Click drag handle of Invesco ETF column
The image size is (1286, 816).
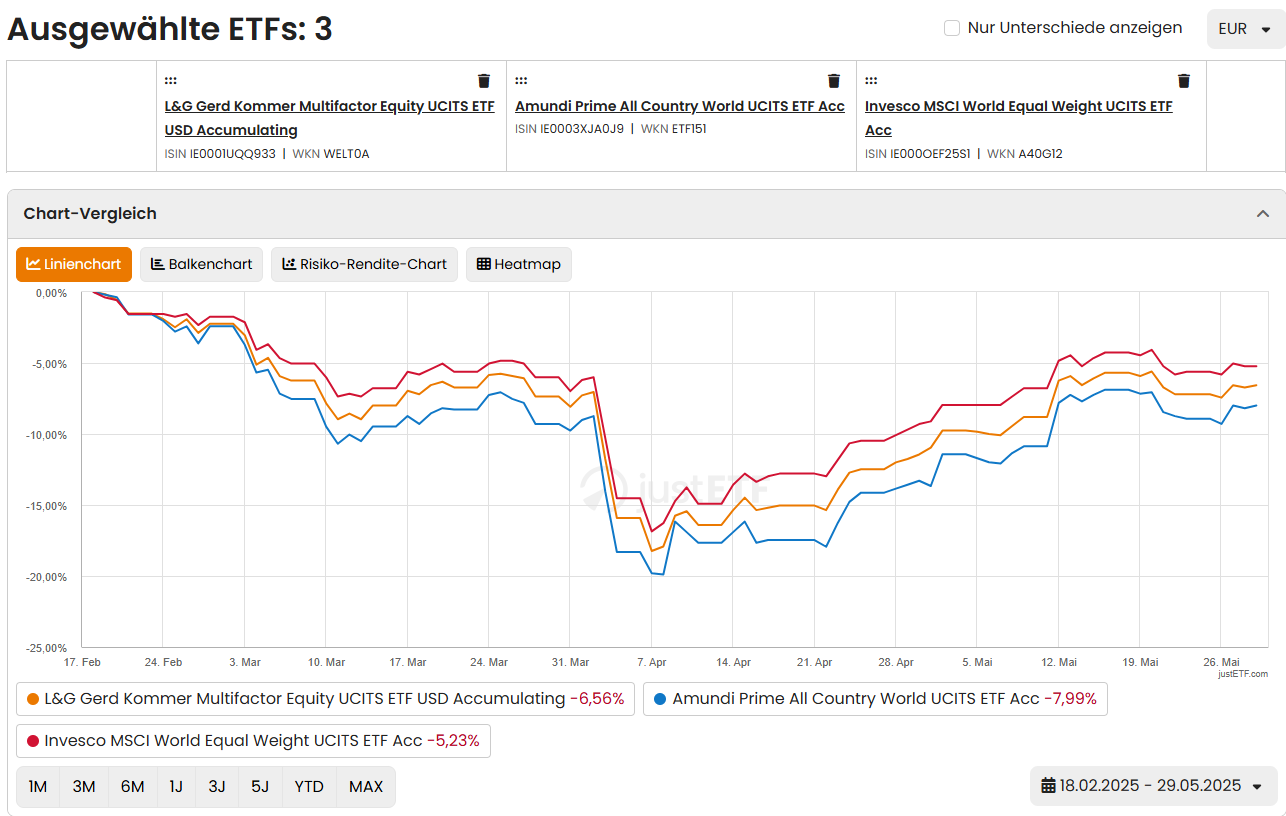click(x=871, y=81)
